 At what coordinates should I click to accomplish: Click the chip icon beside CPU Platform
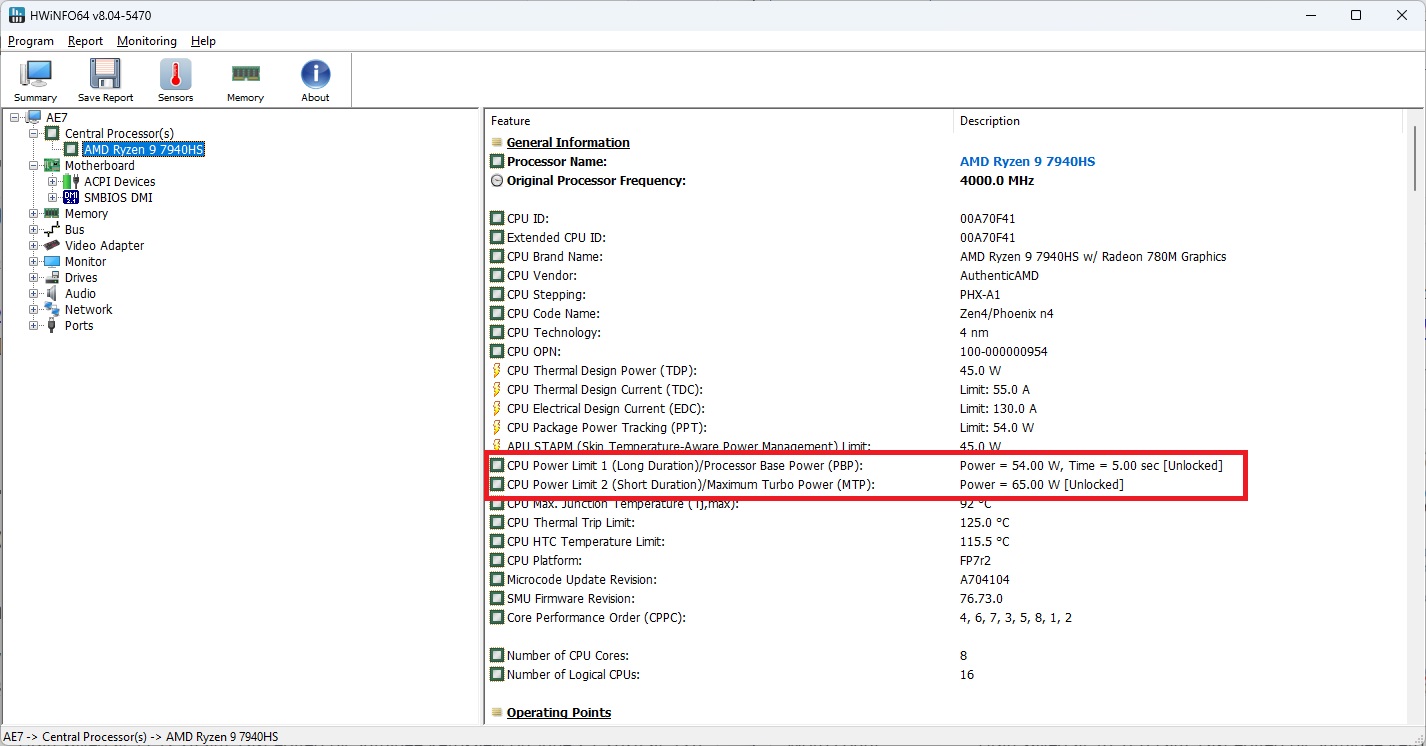[x=497, y=561]
